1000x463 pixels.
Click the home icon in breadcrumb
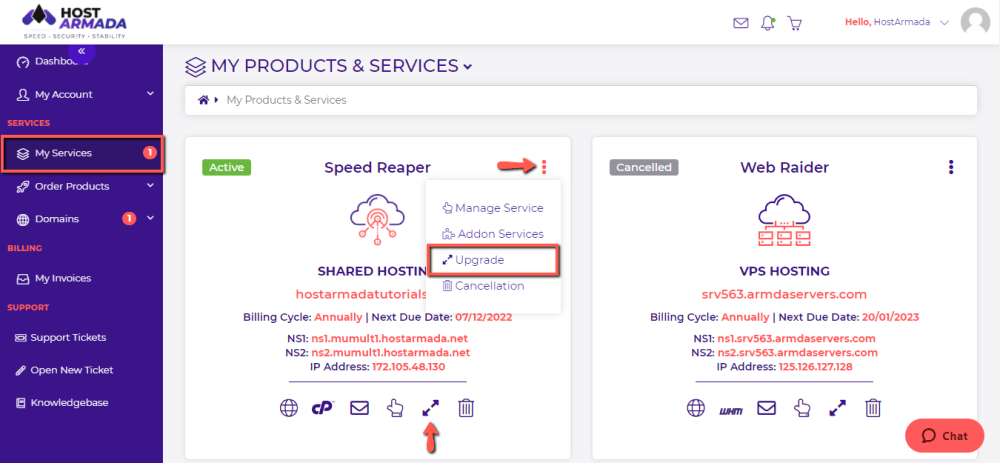[203, 100]
